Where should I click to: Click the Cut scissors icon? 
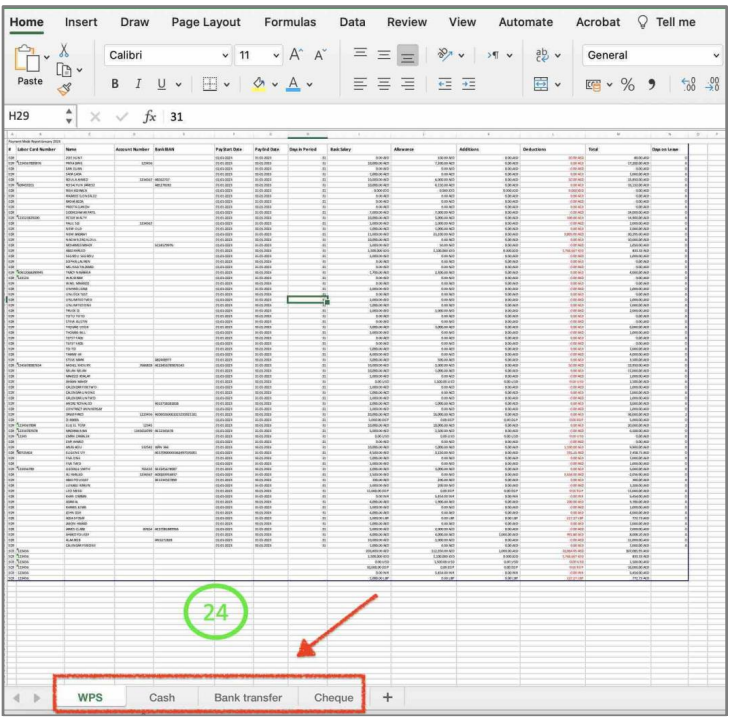(64, 49)
